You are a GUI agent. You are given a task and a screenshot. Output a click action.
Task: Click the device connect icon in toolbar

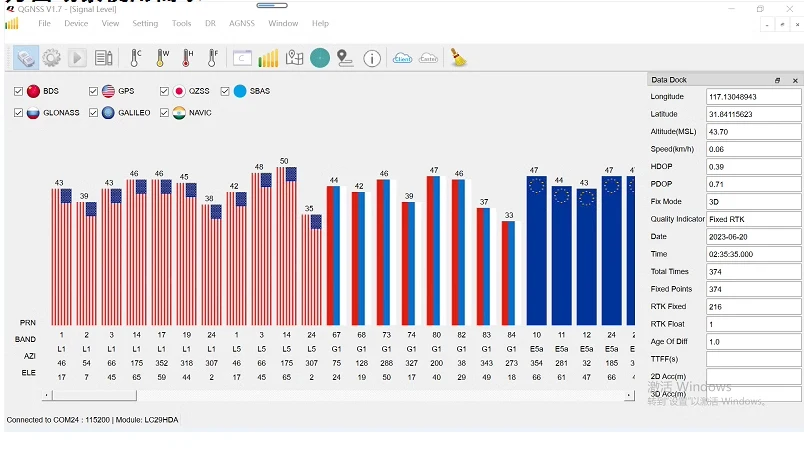25,58
